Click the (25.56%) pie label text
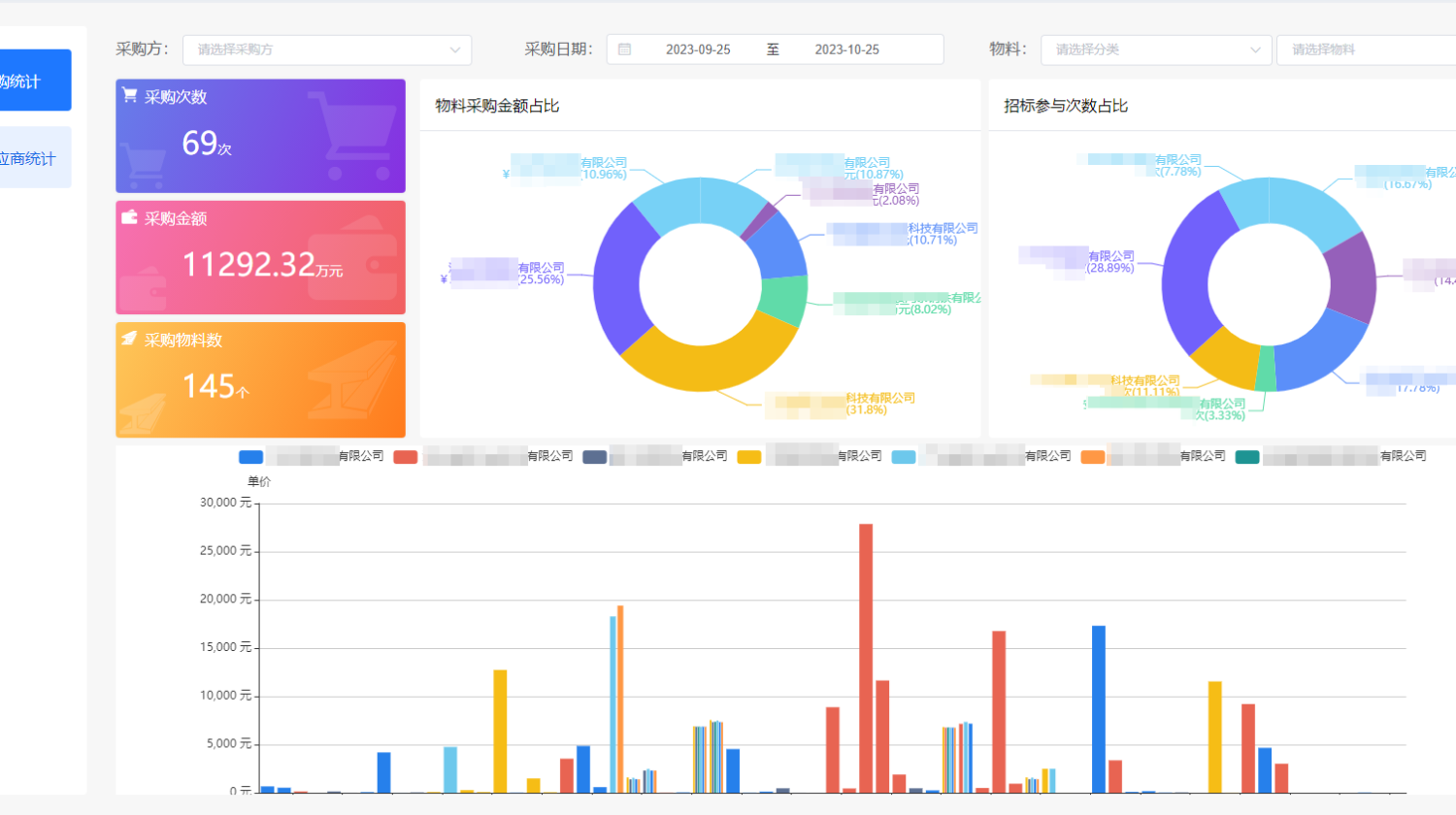This screenshot has height=815, width=1456. tap(541, 279)
